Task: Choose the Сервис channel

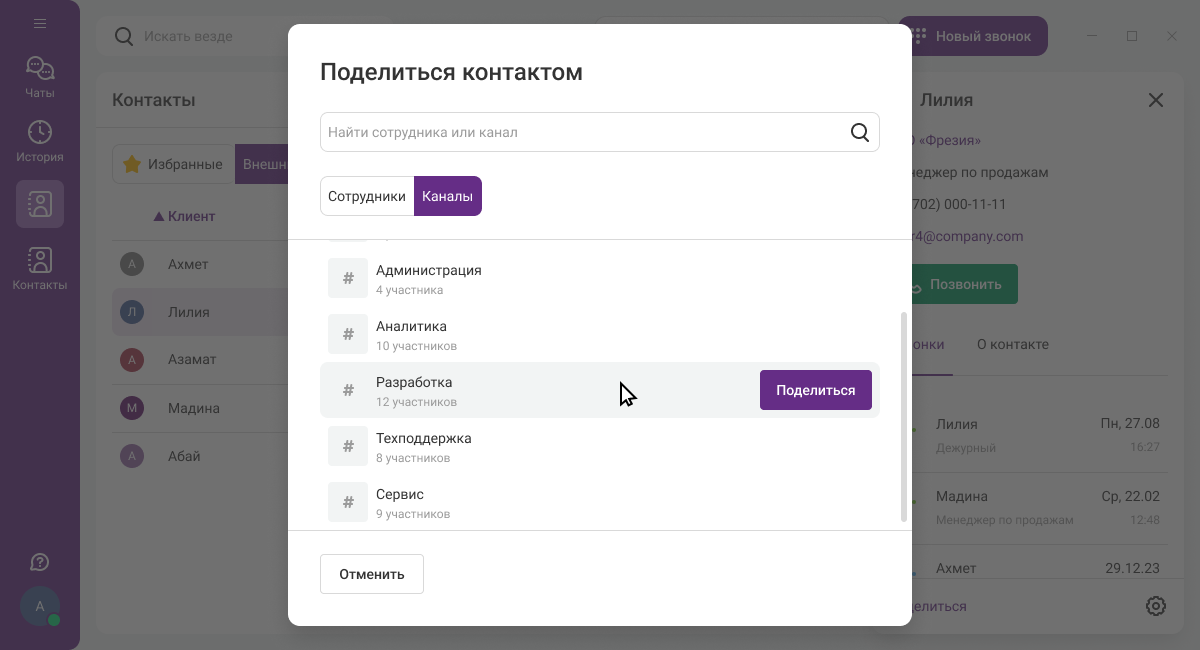Action: 400,502
